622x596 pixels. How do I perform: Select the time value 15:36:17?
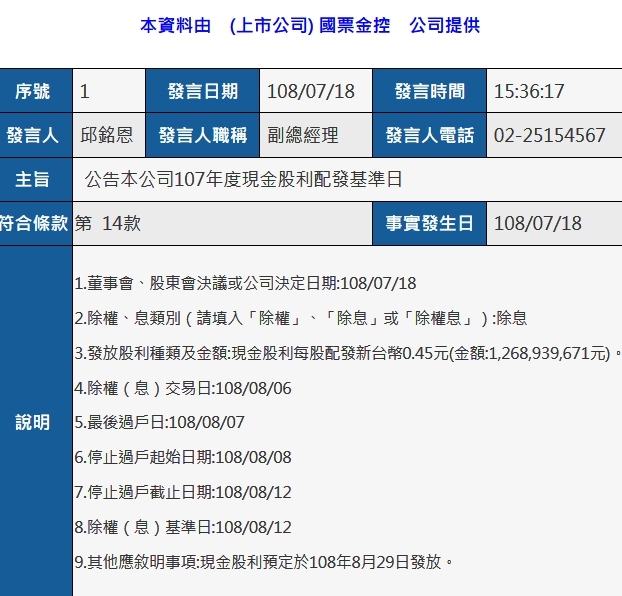pos(529,91)
